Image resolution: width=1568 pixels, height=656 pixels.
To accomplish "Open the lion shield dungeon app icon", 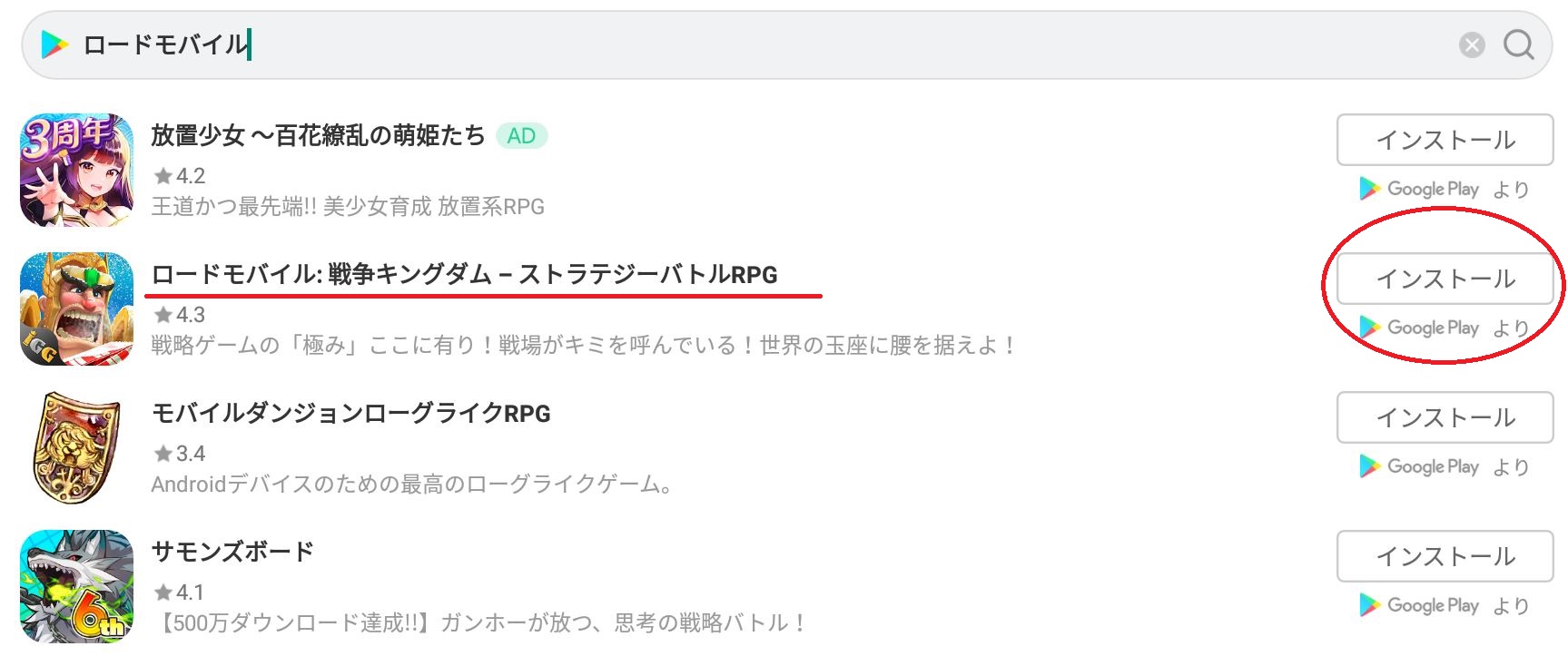I will (77, 447).
